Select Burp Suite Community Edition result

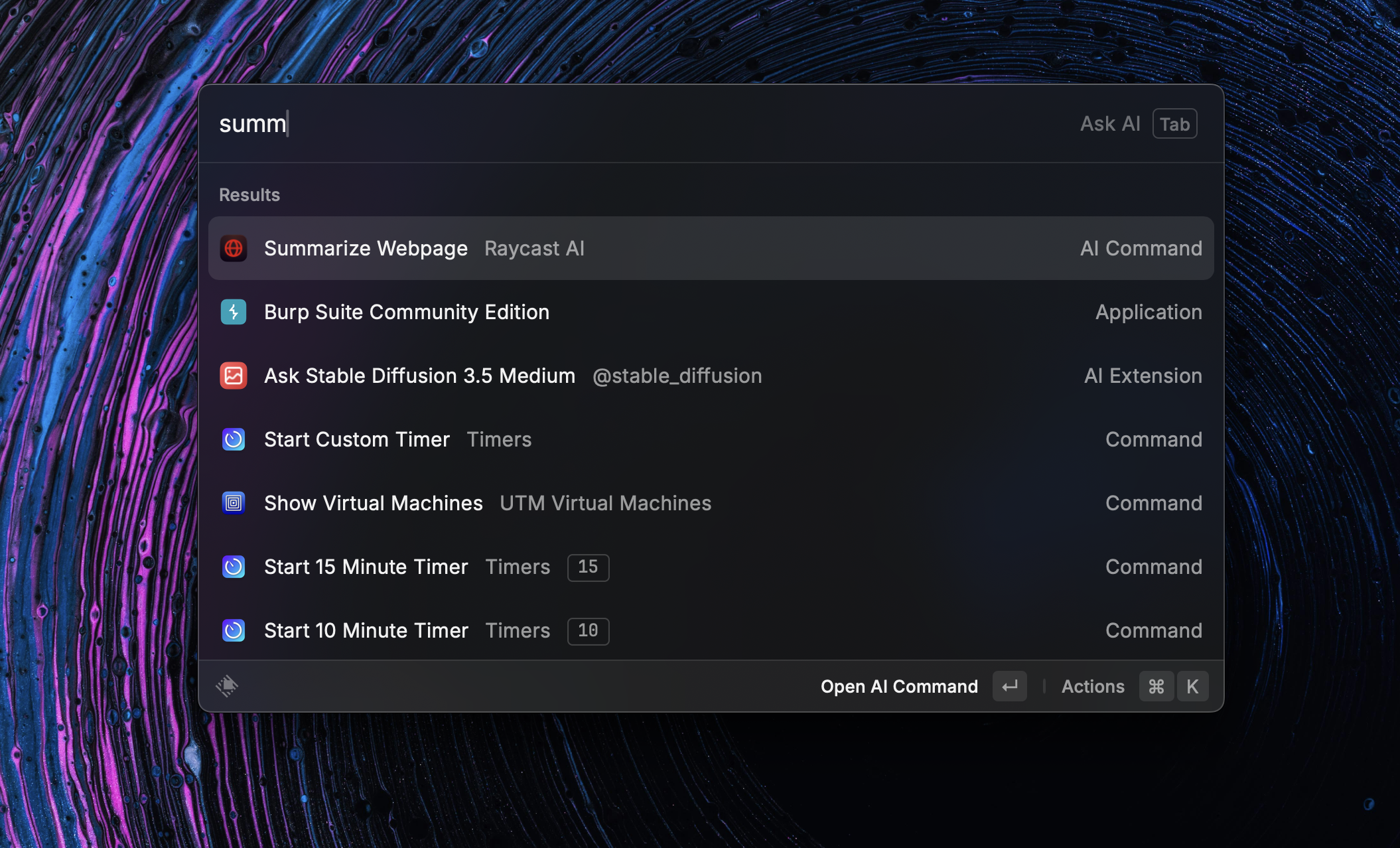click(407, 312)
